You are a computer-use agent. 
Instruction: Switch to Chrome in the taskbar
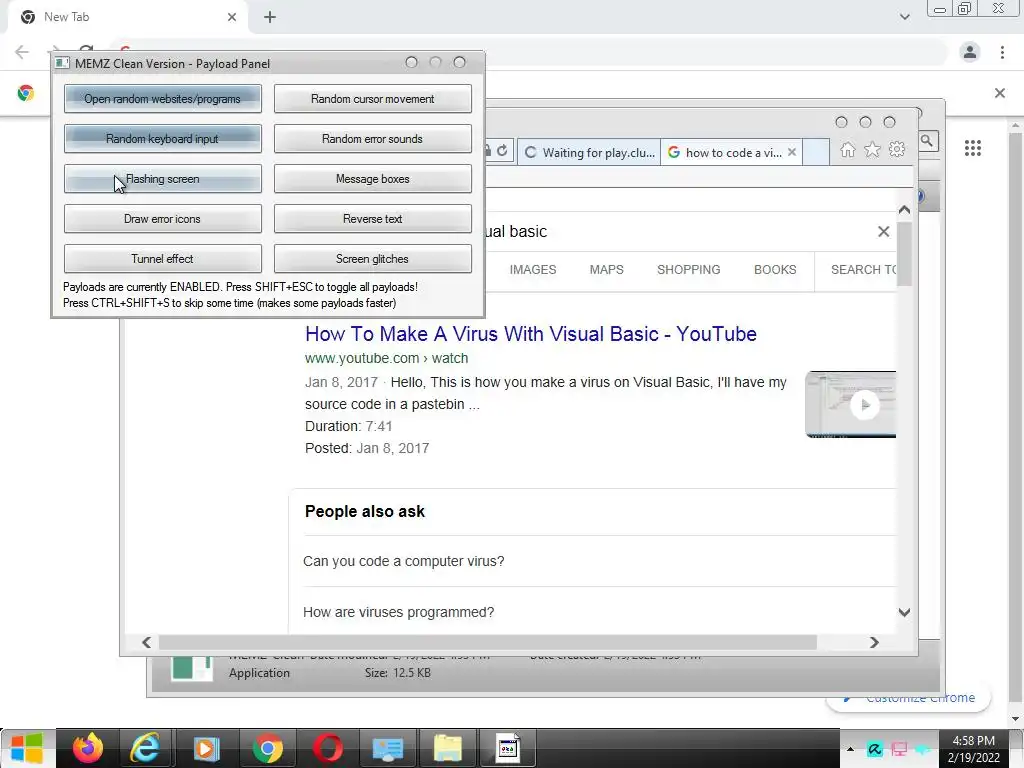[267, 748]
